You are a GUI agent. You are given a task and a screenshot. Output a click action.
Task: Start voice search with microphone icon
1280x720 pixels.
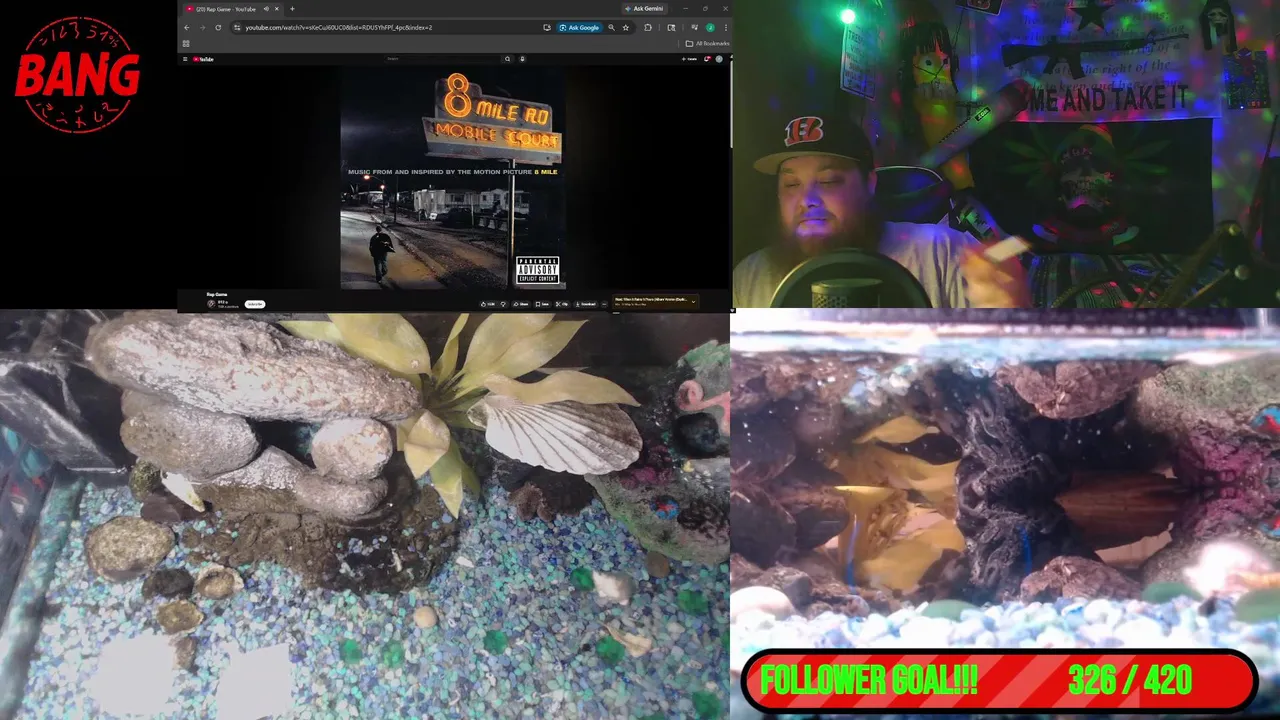[522, 59]
